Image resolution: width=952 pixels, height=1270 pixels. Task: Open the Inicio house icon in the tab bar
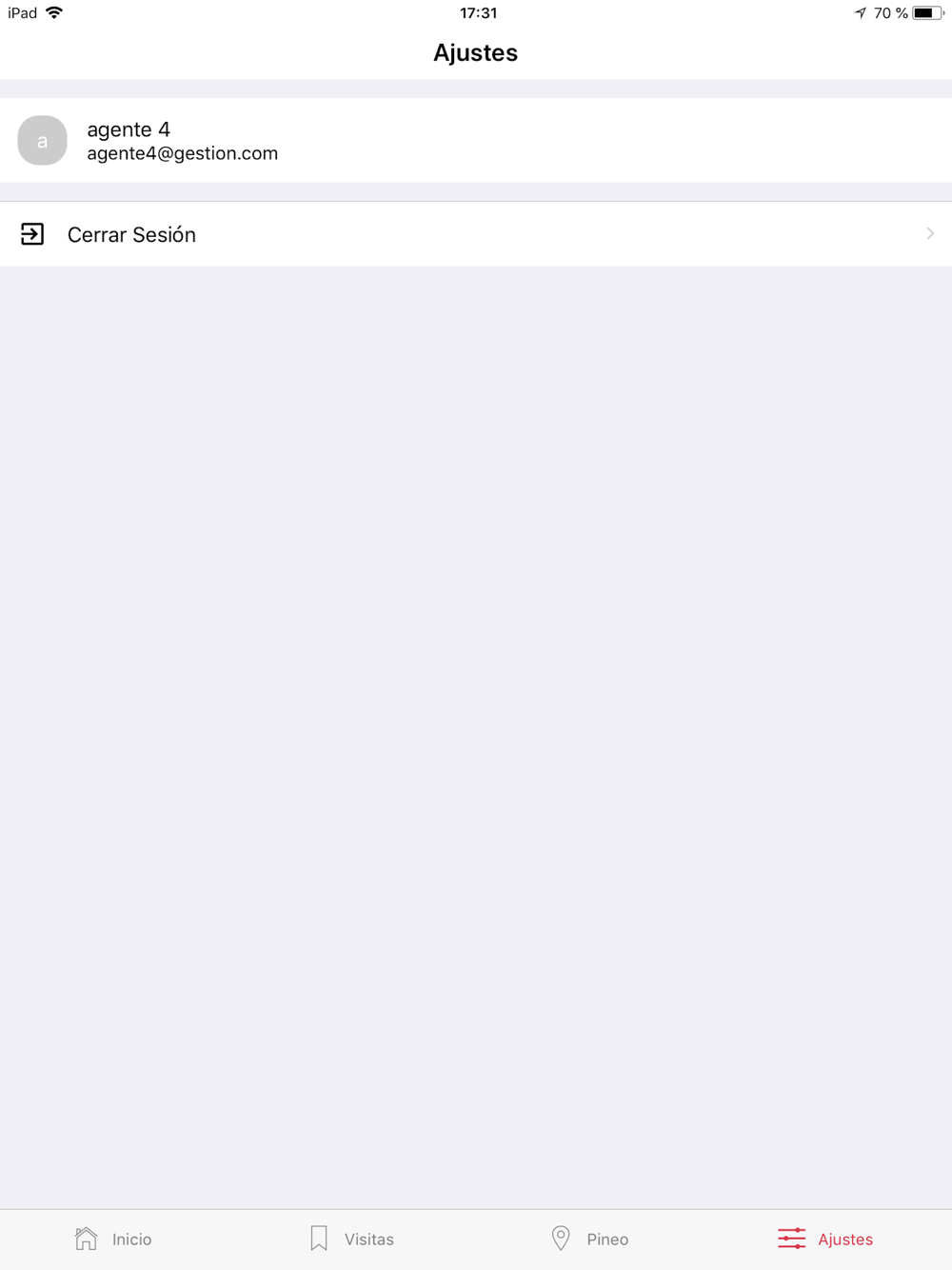(x=87, y=1239)
